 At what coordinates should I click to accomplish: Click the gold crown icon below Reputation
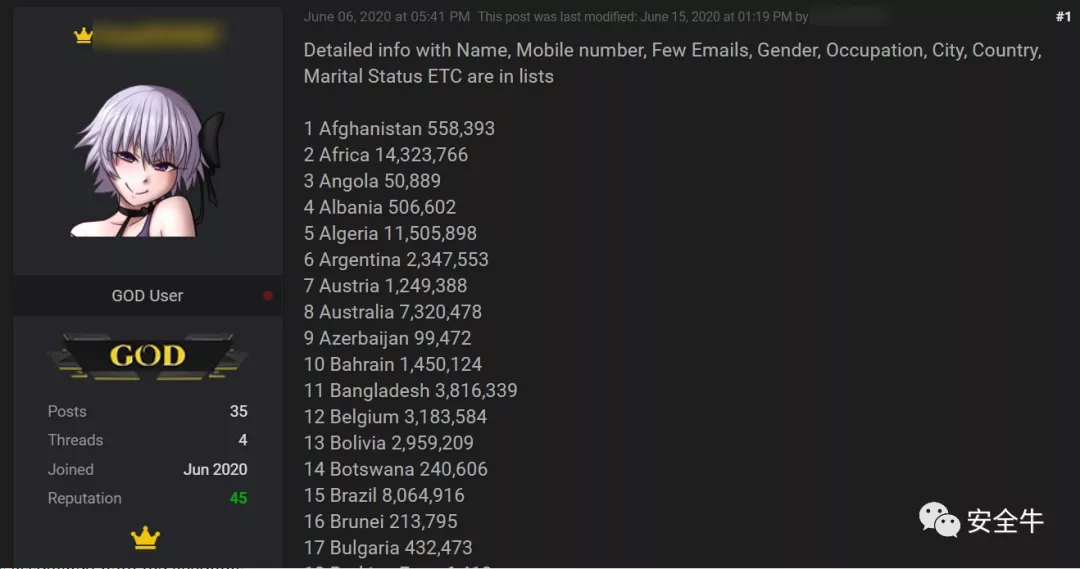pos(145,537)
